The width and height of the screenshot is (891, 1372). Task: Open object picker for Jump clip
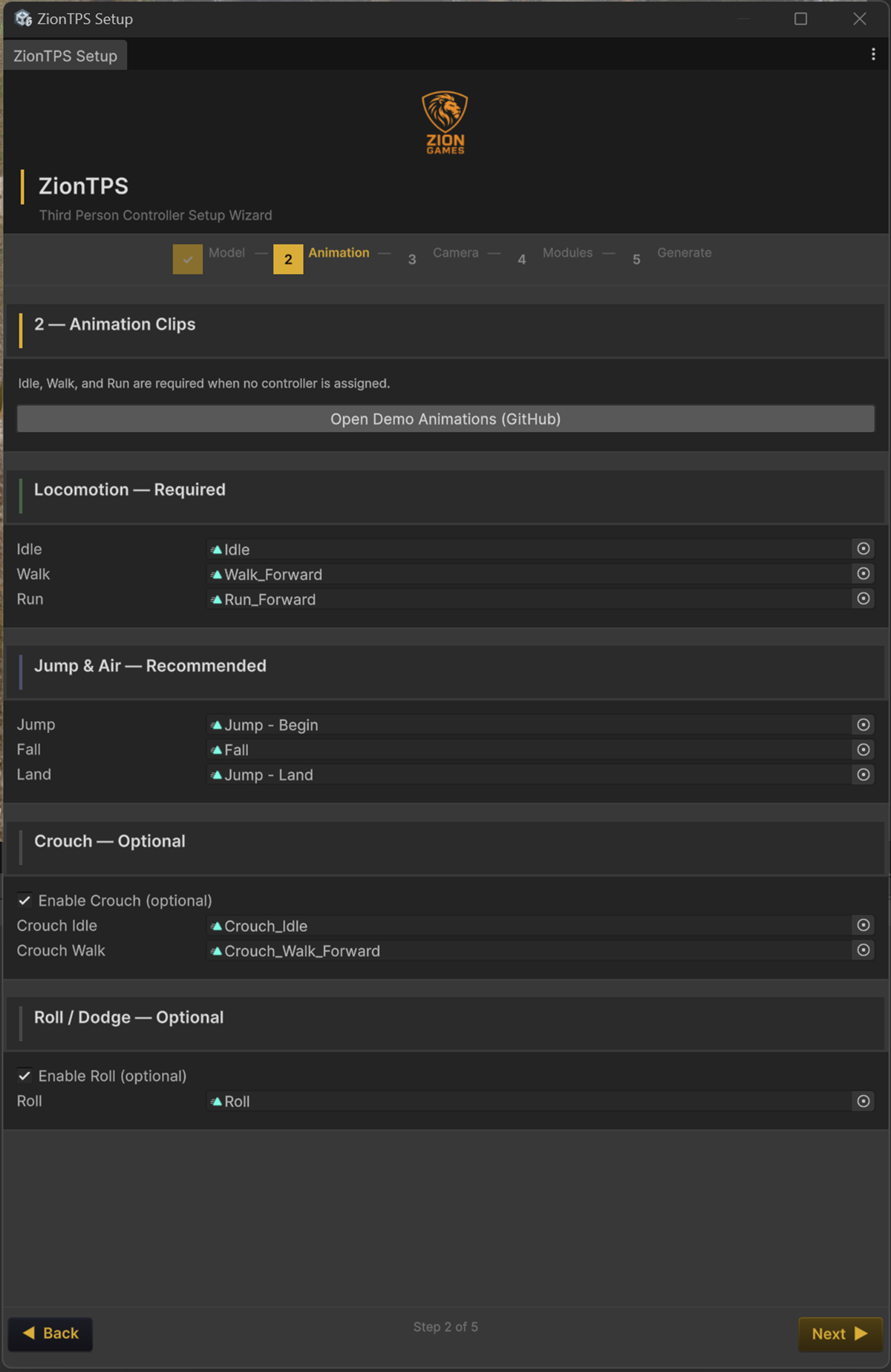[863, 725]
